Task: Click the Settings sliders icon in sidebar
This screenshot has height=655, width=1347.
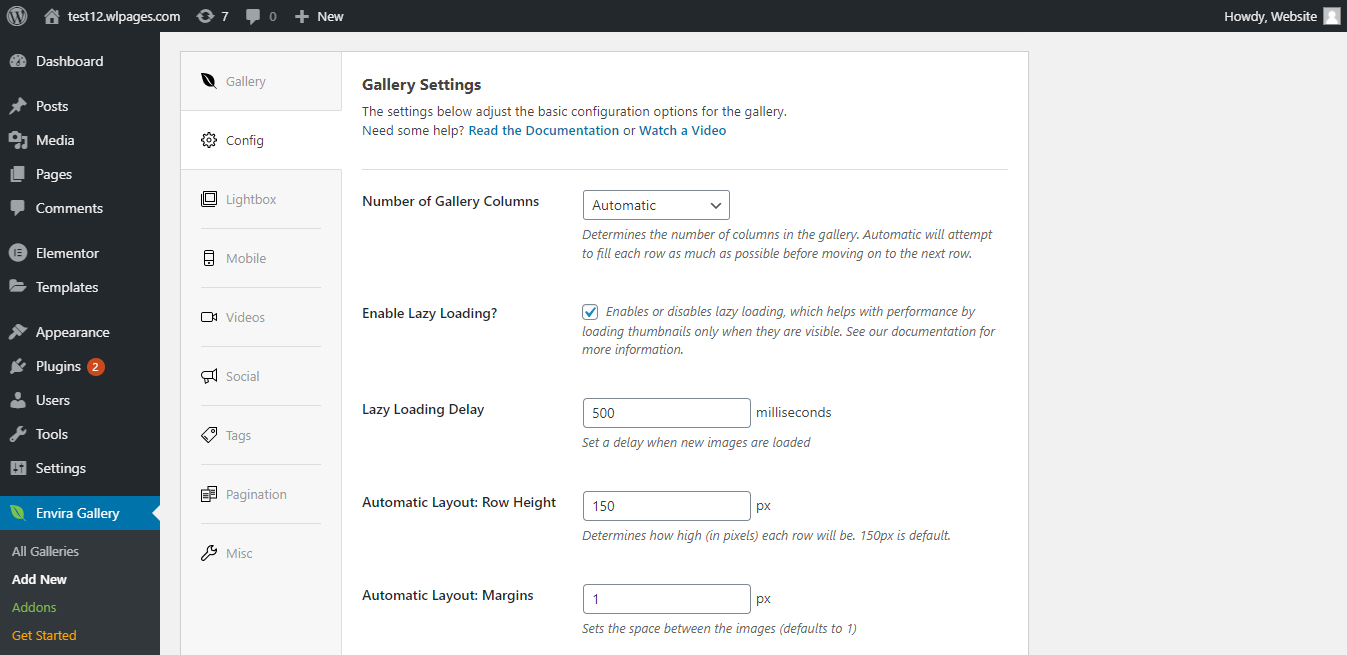Action: (18, 468)
